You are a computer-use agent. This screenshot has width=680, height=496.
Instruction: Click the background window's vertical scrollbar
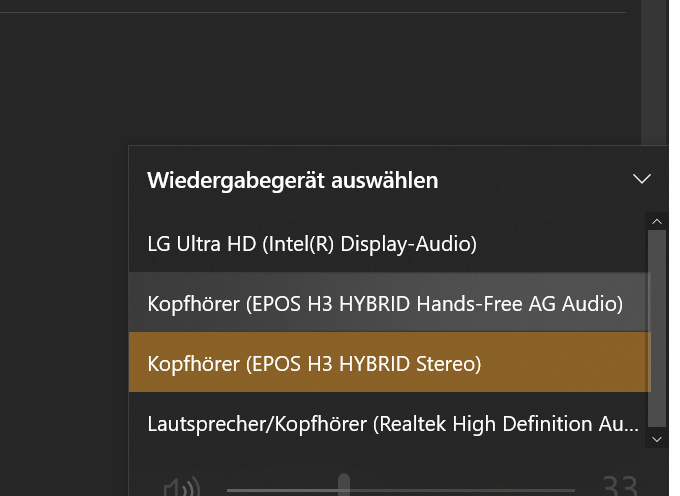click(653, 70)
